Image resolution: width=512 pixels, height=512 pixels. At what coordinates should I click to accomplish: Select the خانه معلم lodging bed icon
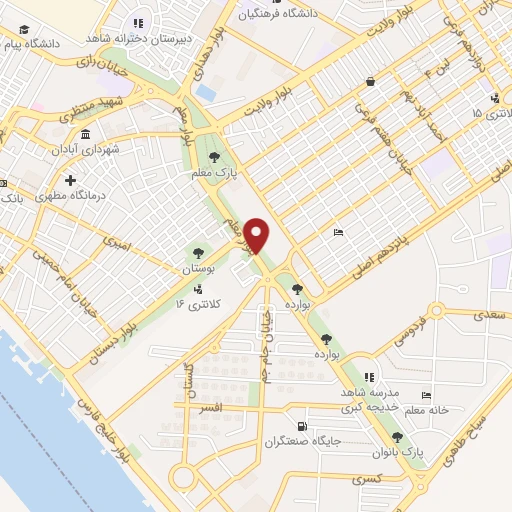pyautogui.click(x=426, y=395)
